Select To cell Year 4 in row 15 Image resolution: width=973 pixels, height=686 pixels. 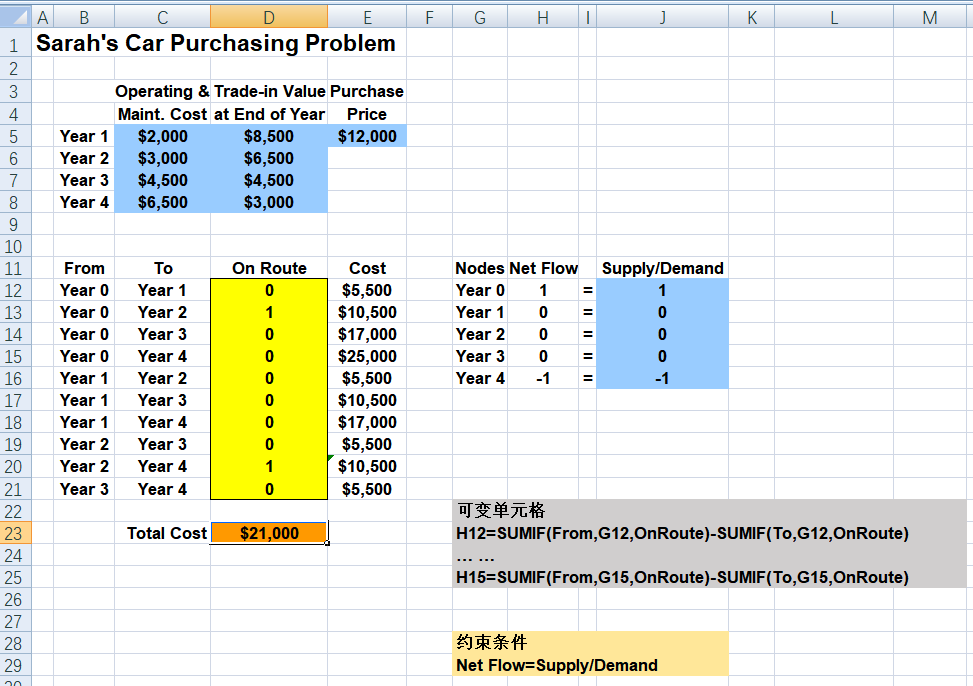[163, 356]
